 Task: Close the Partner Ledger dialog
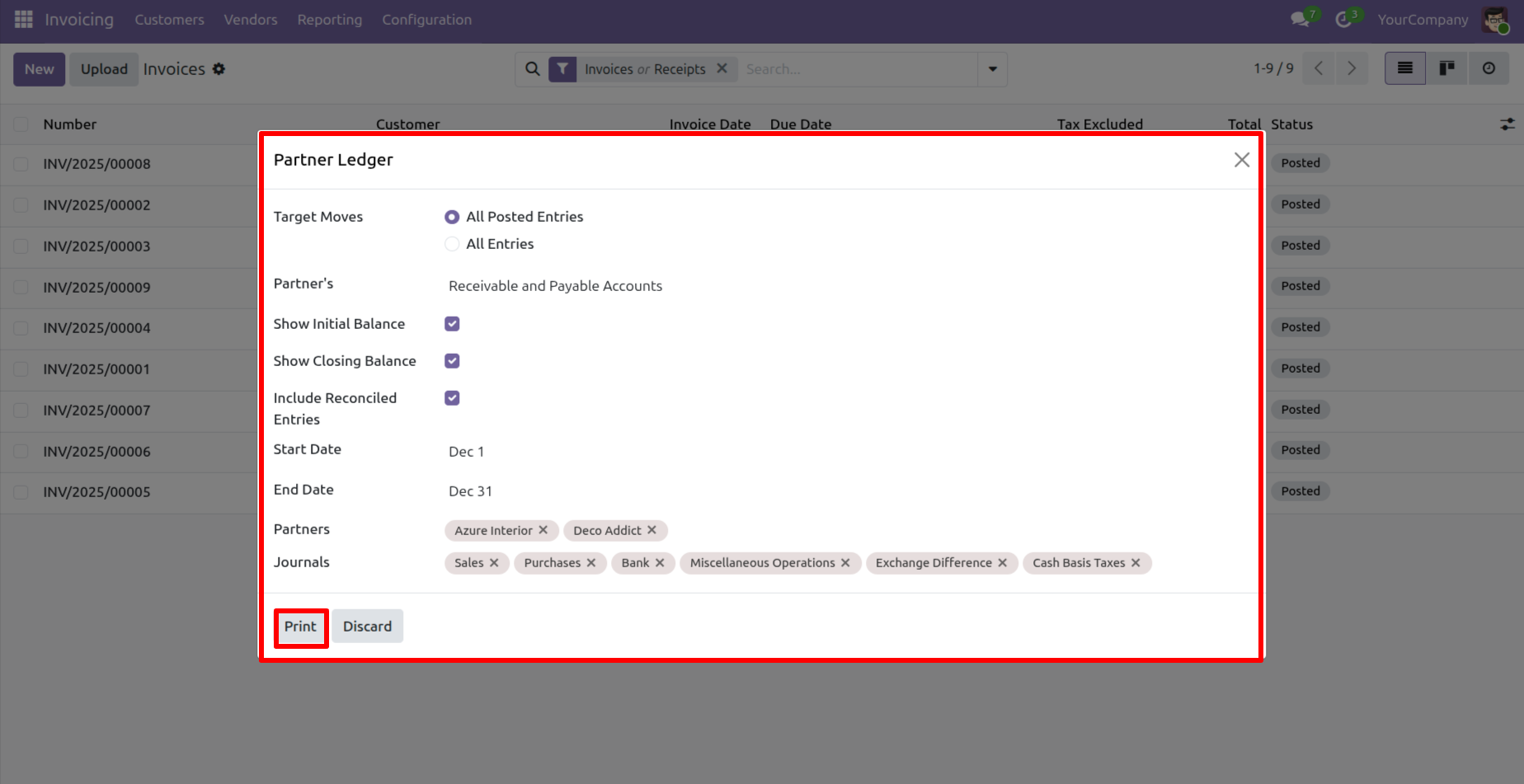pos(1242,160)
